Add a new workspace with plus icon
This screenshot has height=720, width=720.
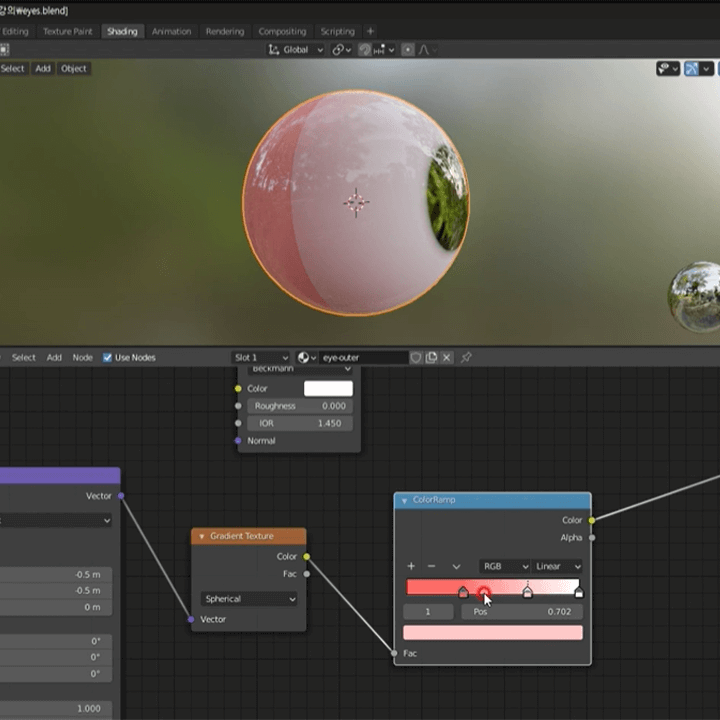point(371,31)
